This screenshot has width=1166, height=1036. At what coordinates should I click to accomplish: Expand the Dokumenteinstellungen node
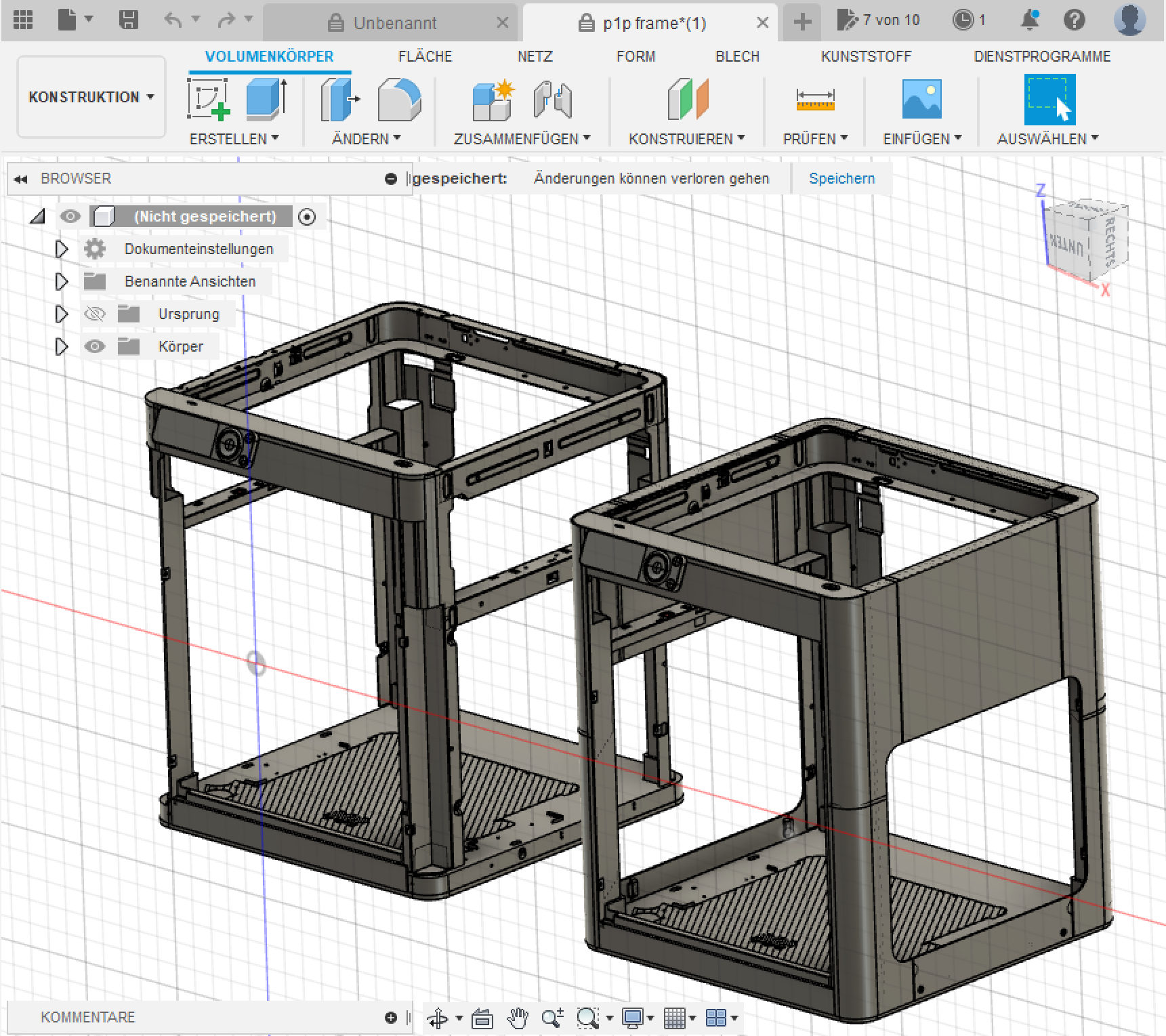click(x=61, y=249)
